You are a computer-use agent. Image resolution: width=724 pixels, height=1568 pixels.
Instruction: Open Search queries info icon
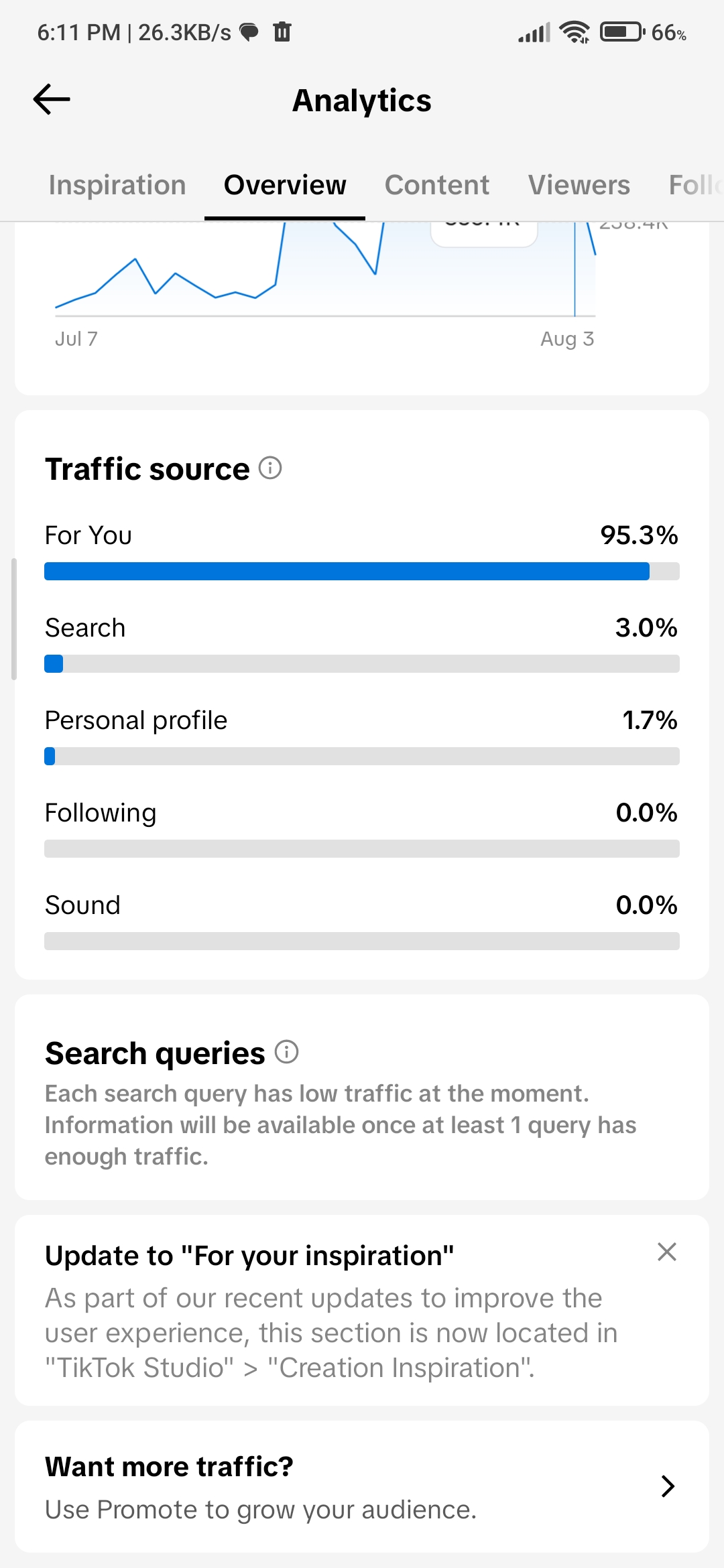(287, 1051)
